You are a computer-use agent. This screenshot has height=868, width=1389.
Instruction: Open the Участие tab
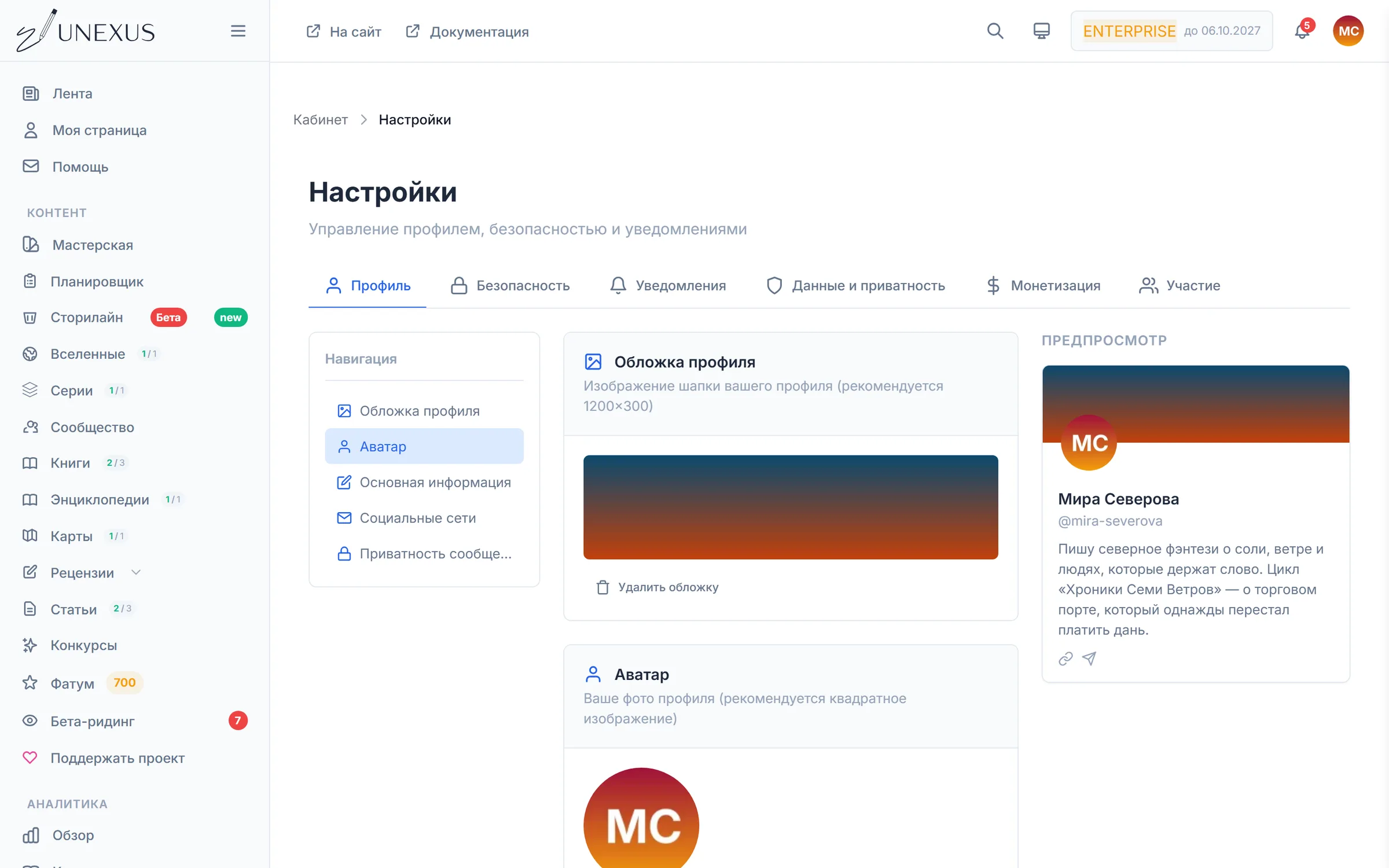[x=1179, y=285]
